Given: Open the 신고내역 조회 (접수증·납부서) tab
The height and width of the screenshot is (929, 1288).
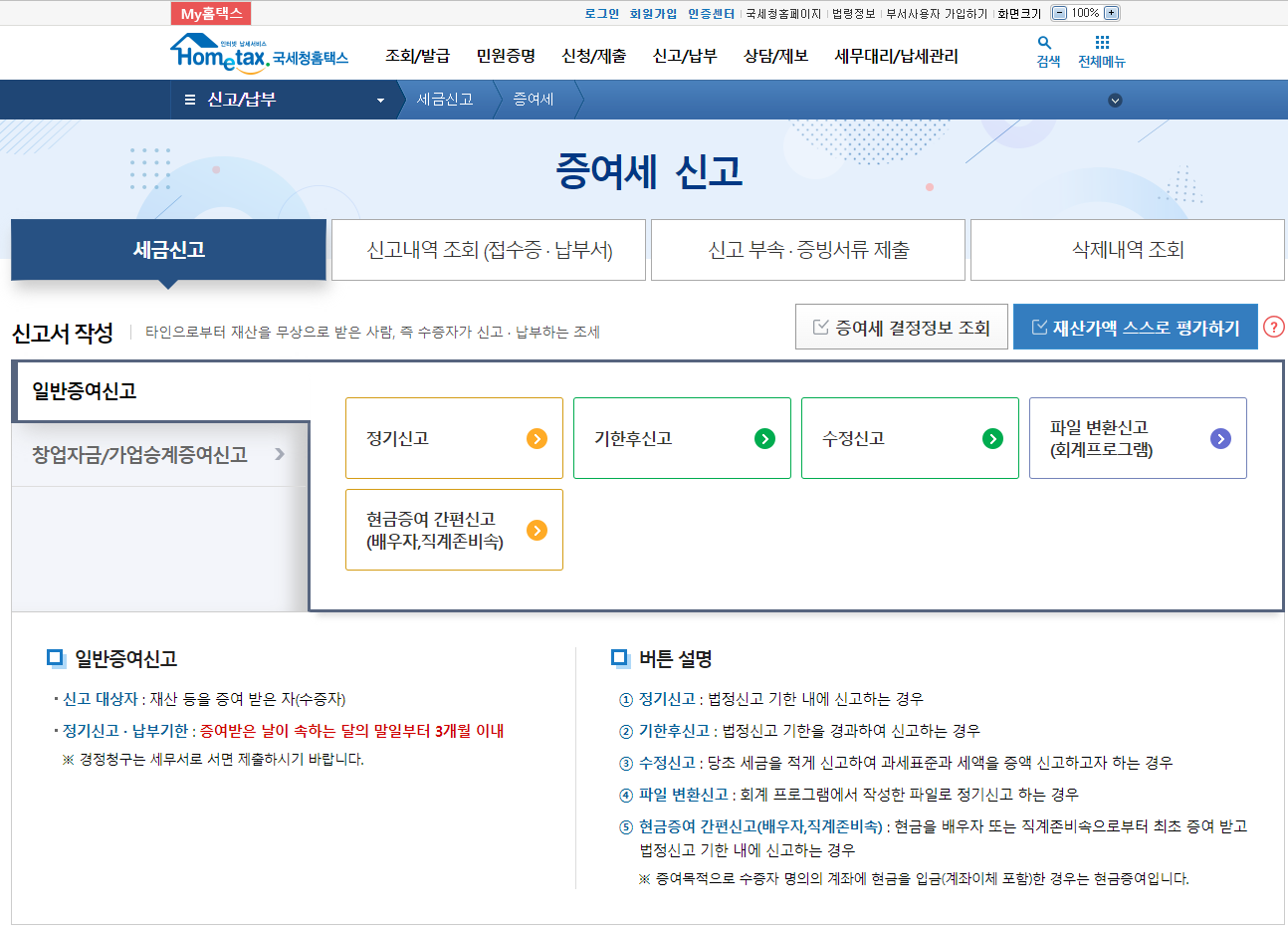Looking at the screenshot, I should 488,249.
